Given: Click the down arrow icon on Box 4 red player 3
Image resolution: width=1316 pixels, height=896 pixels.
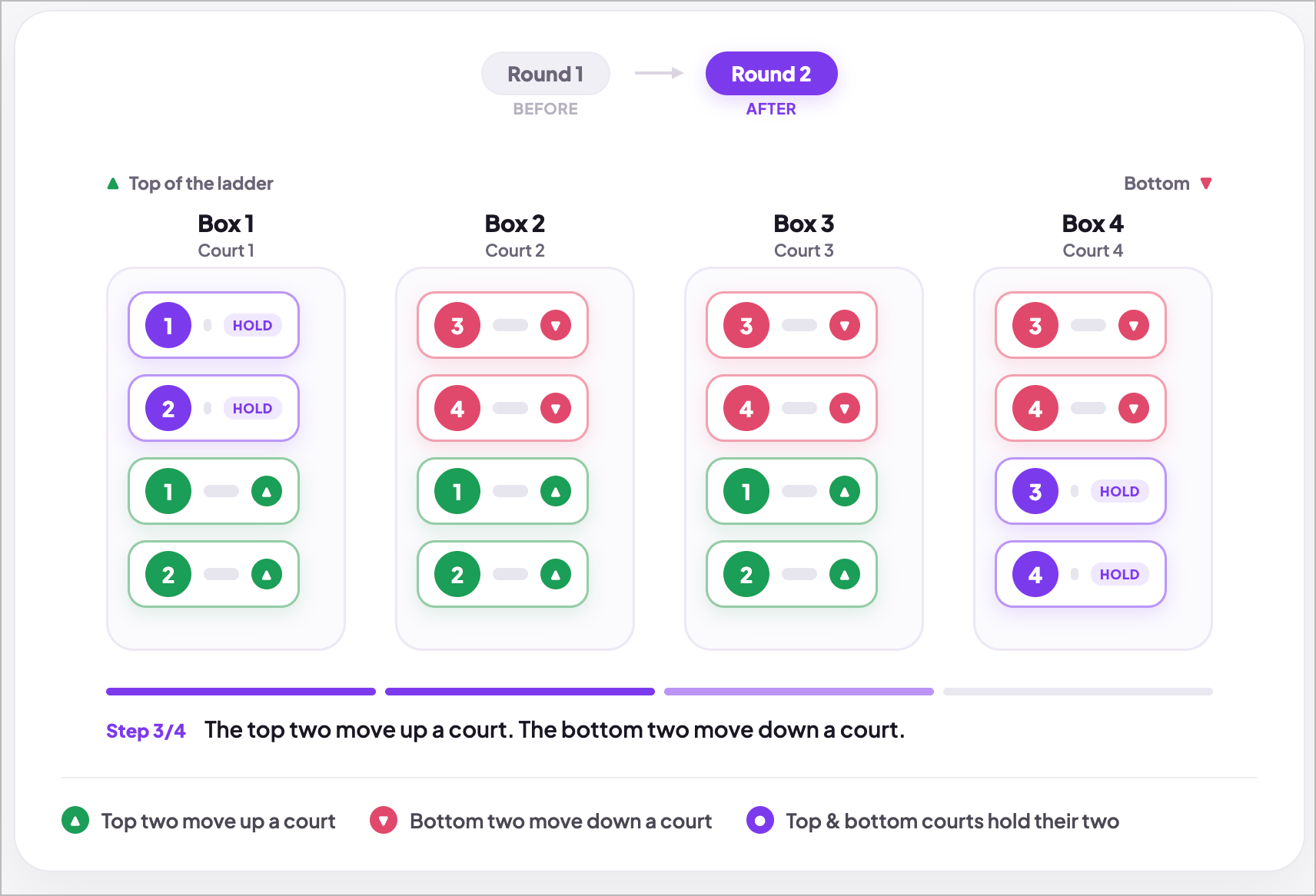Looking at the screenshot, I should coord(1134,325).
